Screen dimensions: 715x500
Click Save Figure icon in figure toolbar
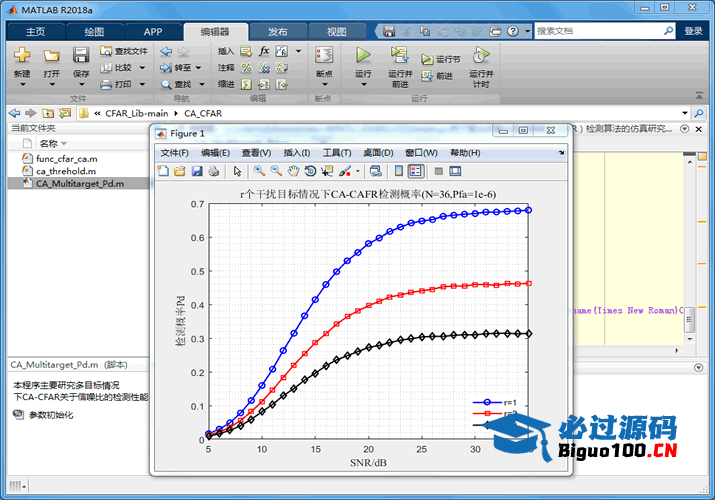(197, 171)
